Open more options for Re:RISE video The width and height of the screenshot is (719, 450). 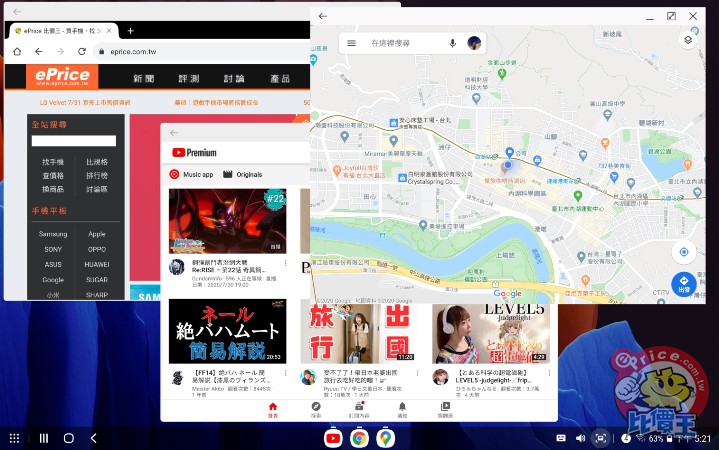286,263
